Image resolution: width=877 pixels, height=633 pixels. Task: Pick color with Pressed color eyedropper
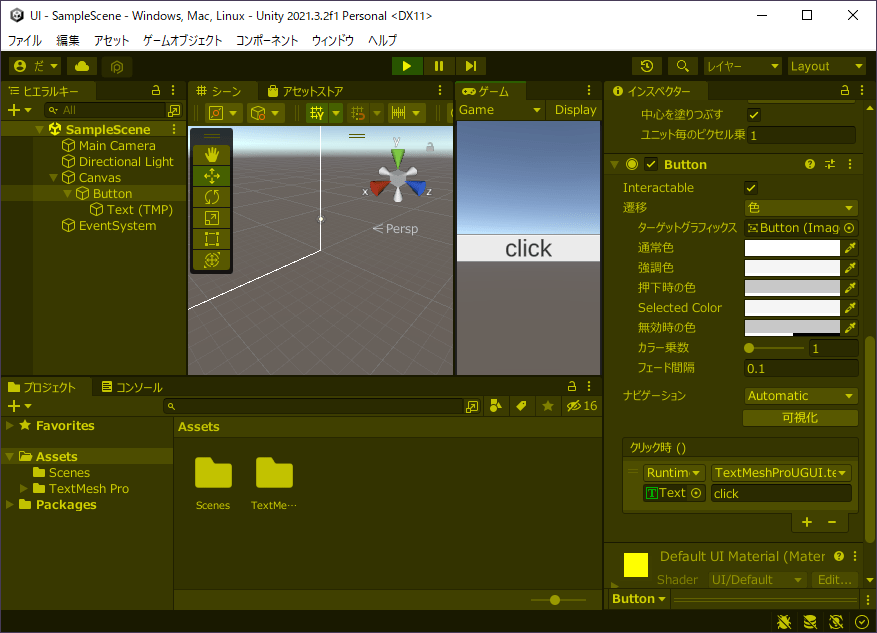[850, 288]
